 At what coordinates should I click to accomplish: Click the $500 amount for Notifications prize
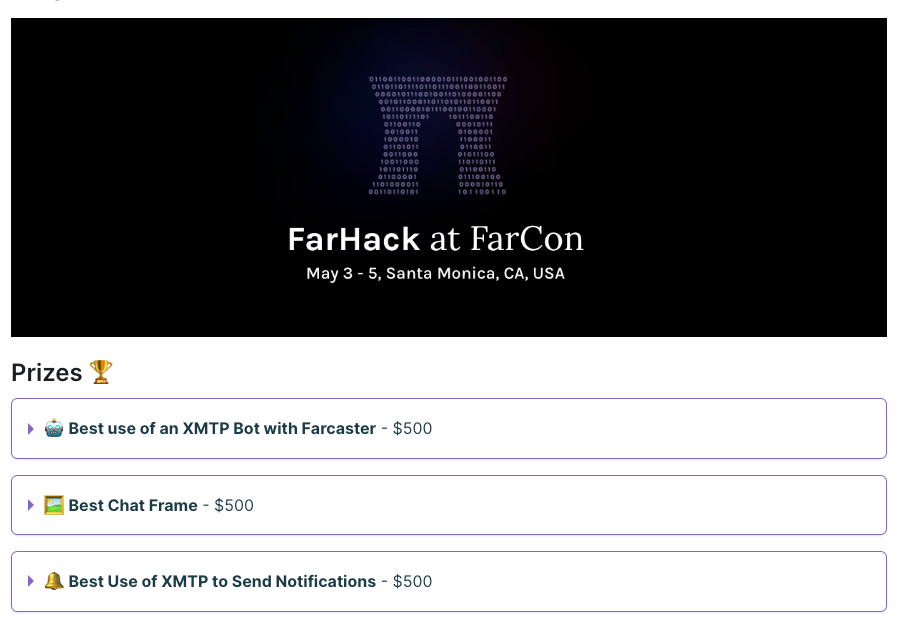coord(412,582)
